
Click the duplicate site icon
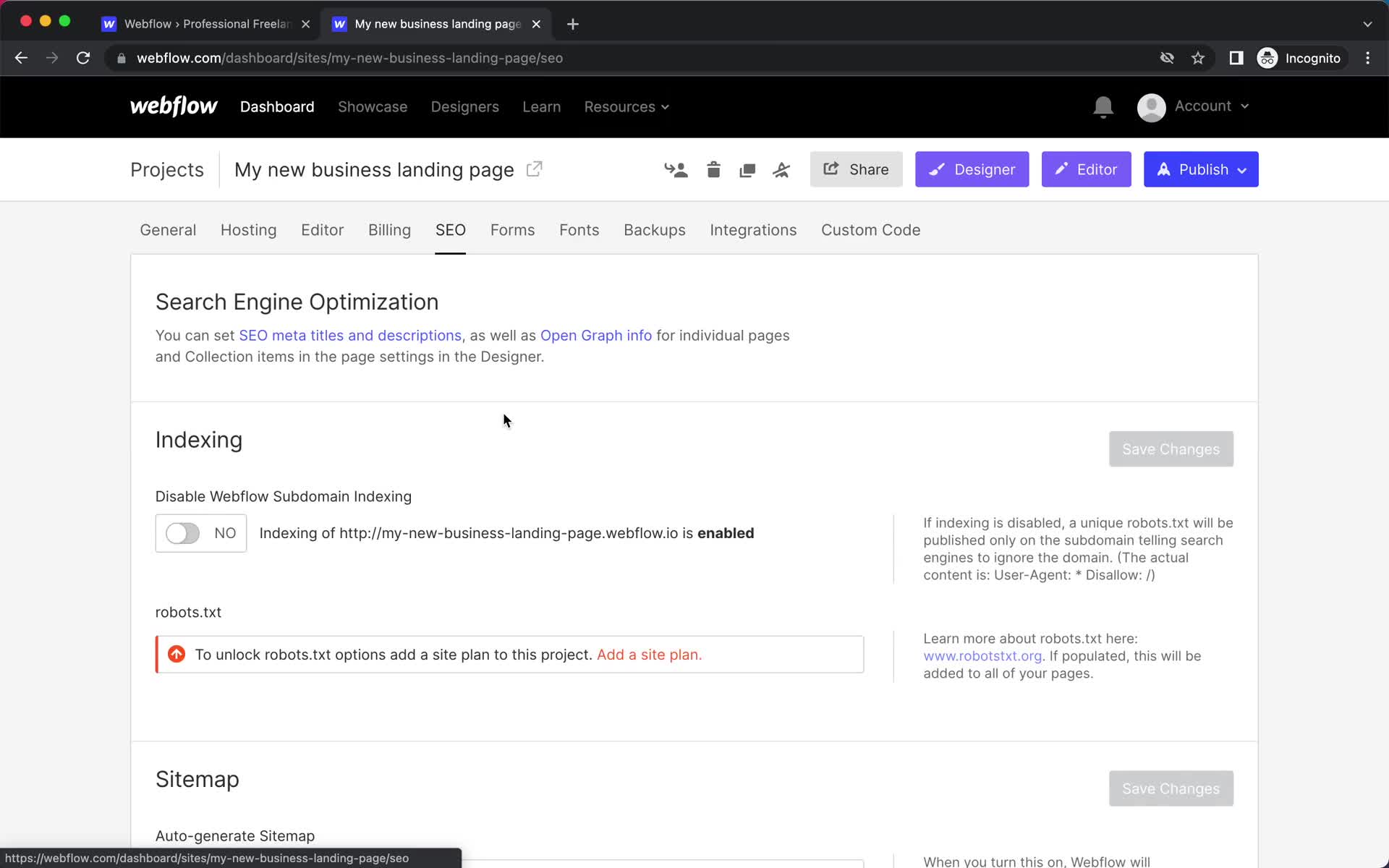point(747,169)
